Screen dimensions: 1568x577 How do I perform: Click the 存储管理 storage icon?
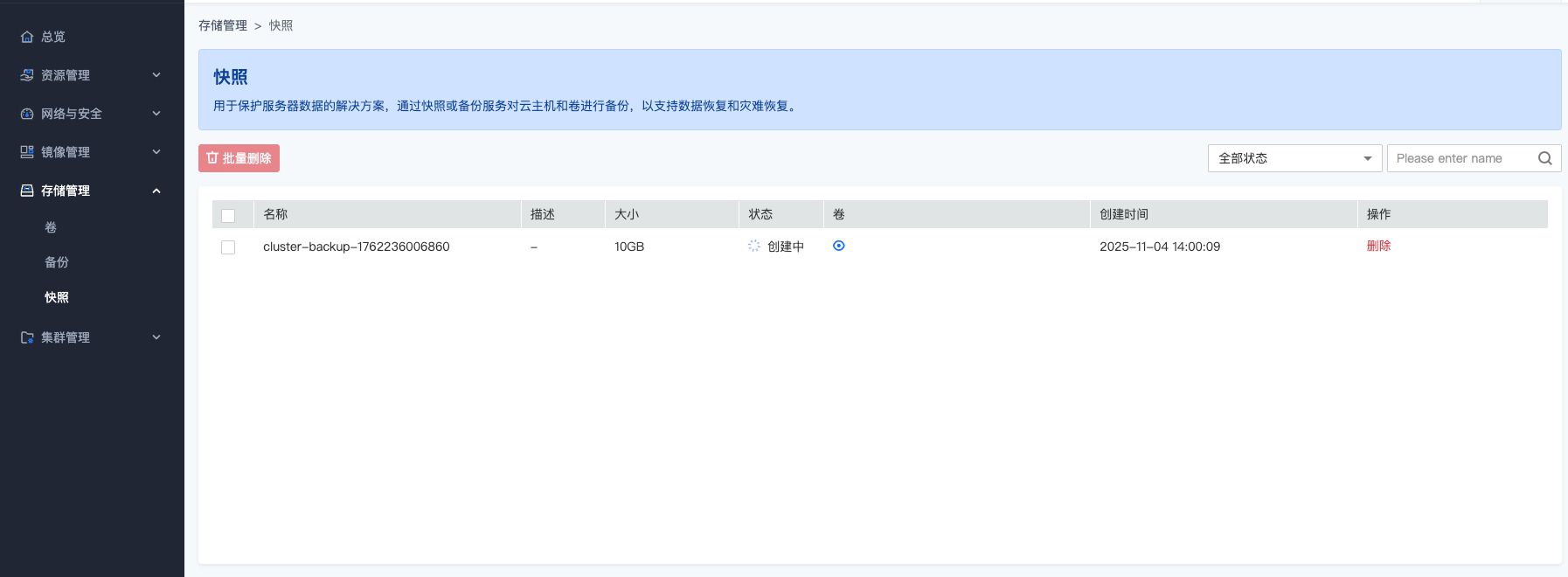pos(27,191)
